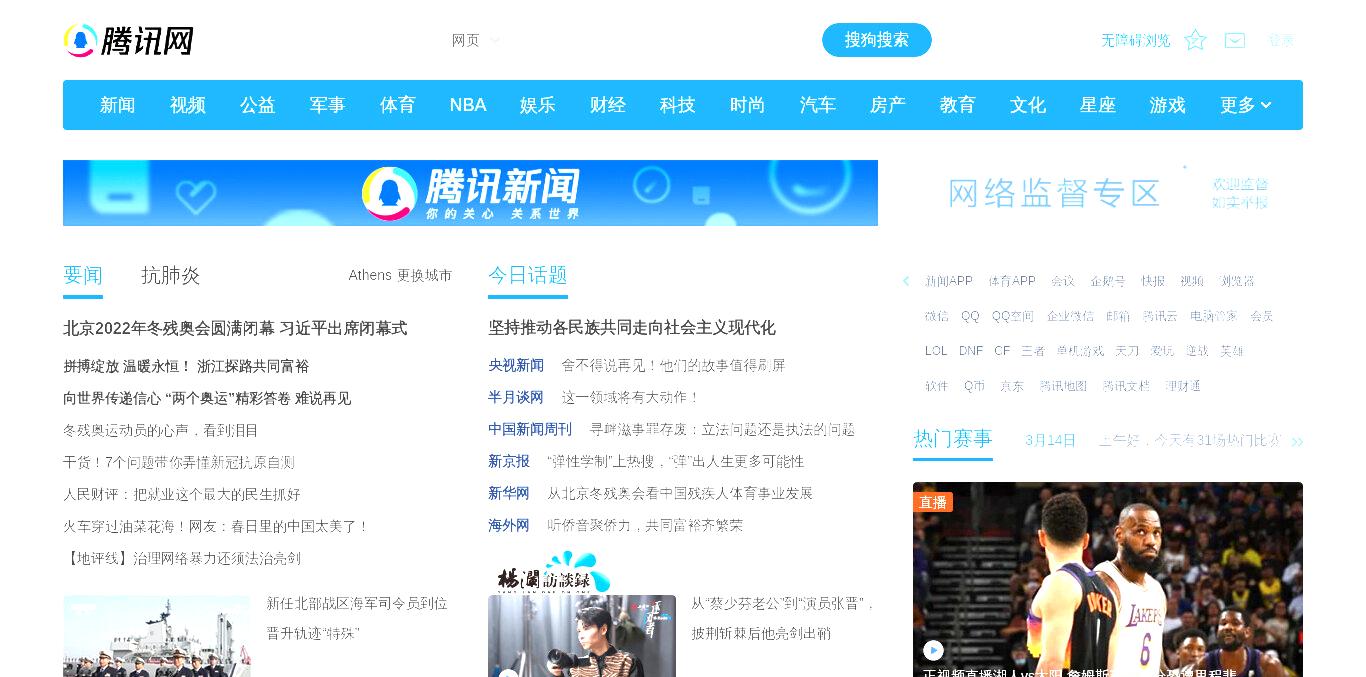Open the NBA navigation item
1366x677 pixels.
pyautogui.click(x=468, y=105)
